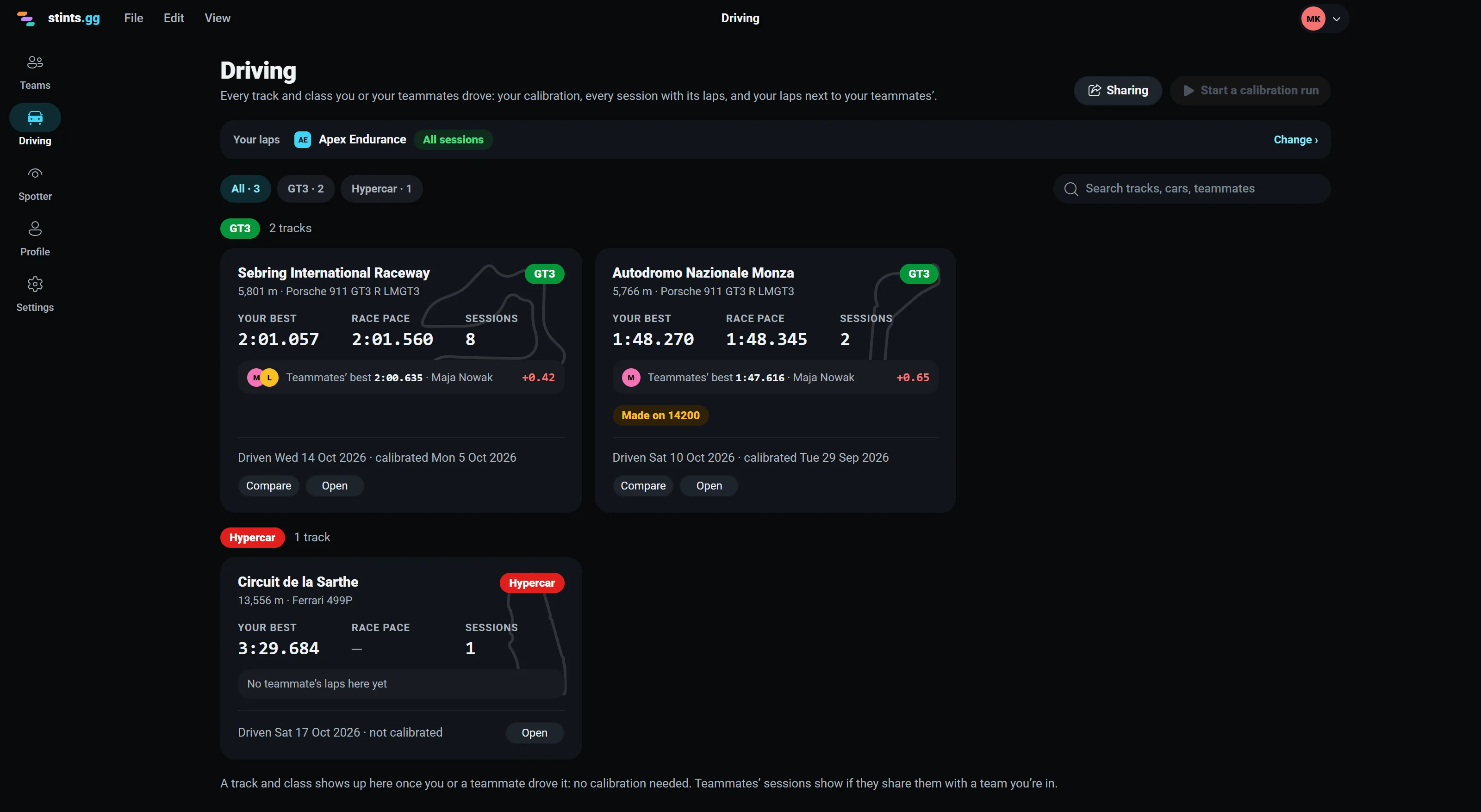The width and height of the screenshot is (1481, 812).
Task: Open the Teams sidebar section
Action: pyautogui.click(x=35, y=72)
